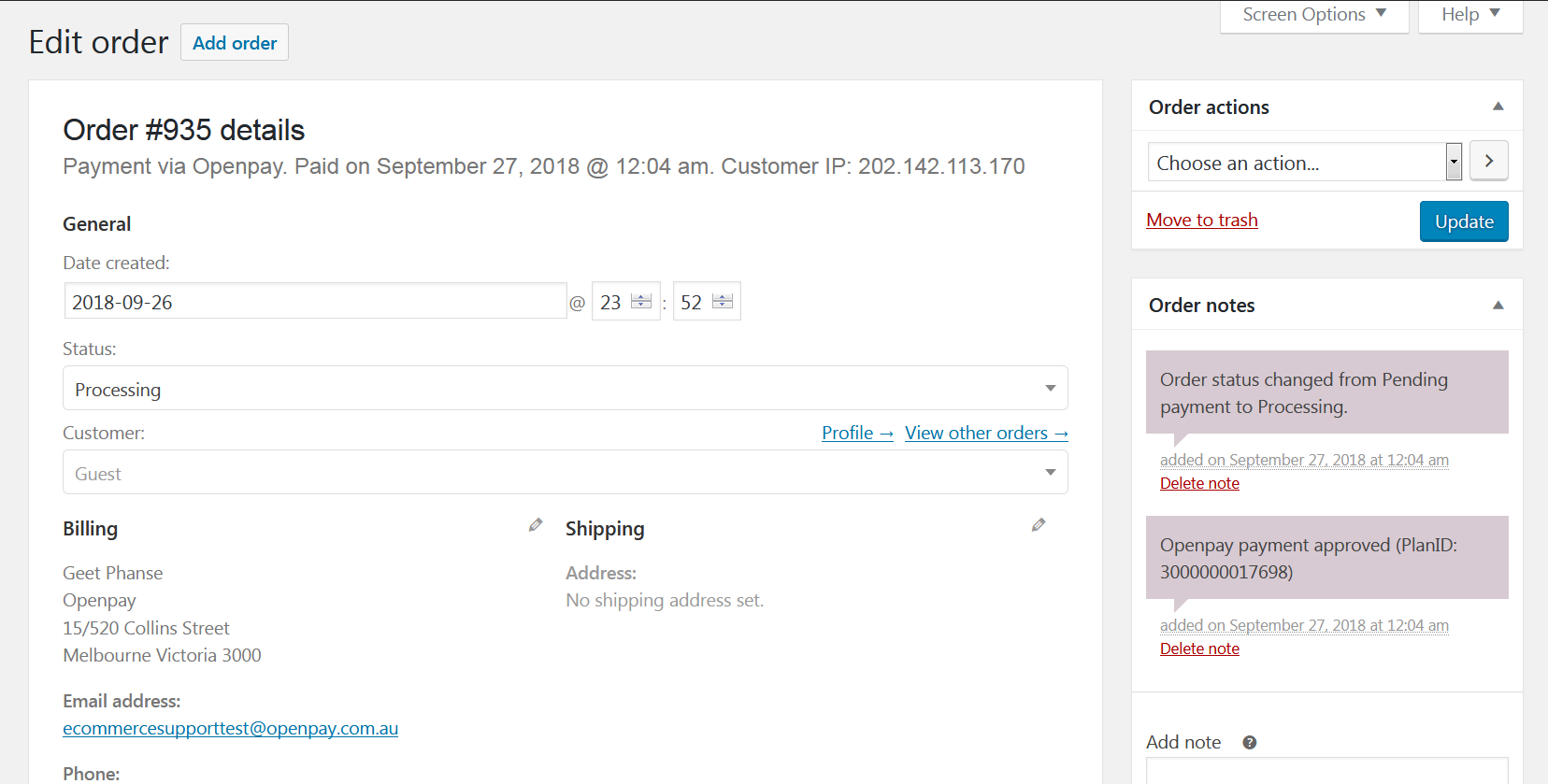Open the customer Profile link
This screenshot has height=784, width=1548.
click(856, 434)
